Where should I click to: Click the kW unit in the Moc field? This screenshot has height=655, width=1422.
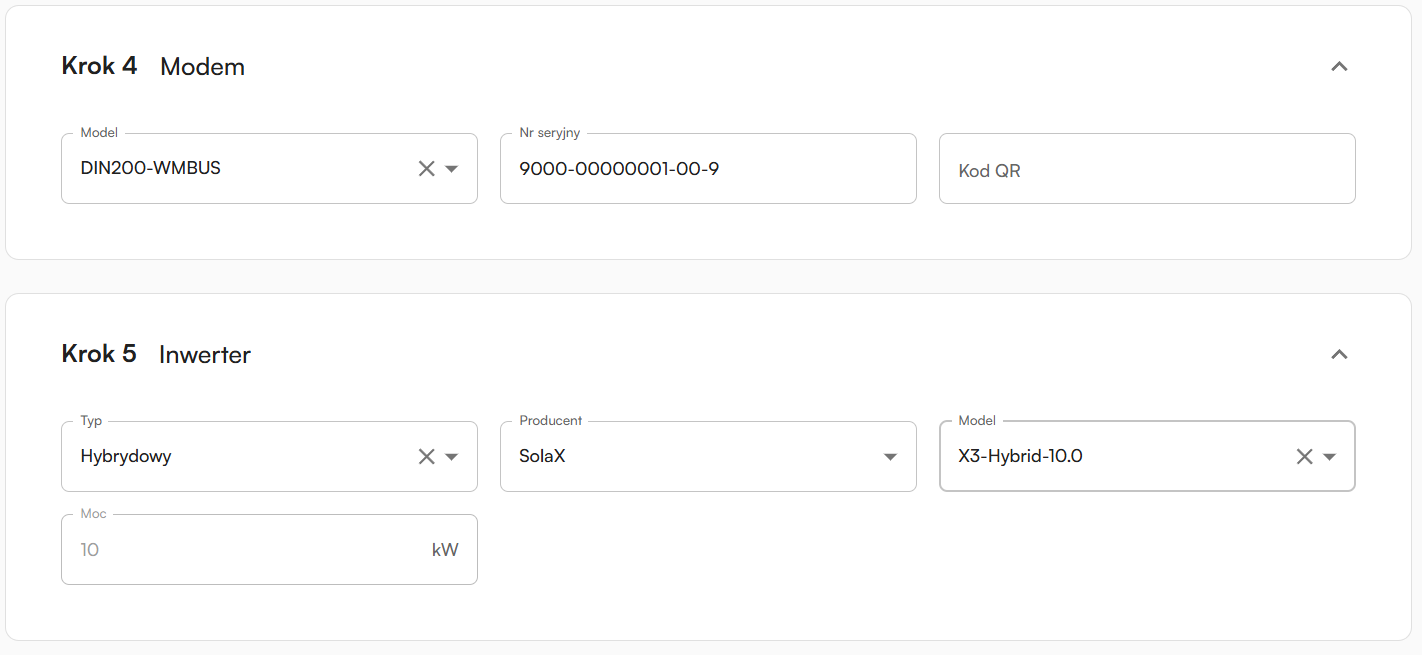[445, 550]
